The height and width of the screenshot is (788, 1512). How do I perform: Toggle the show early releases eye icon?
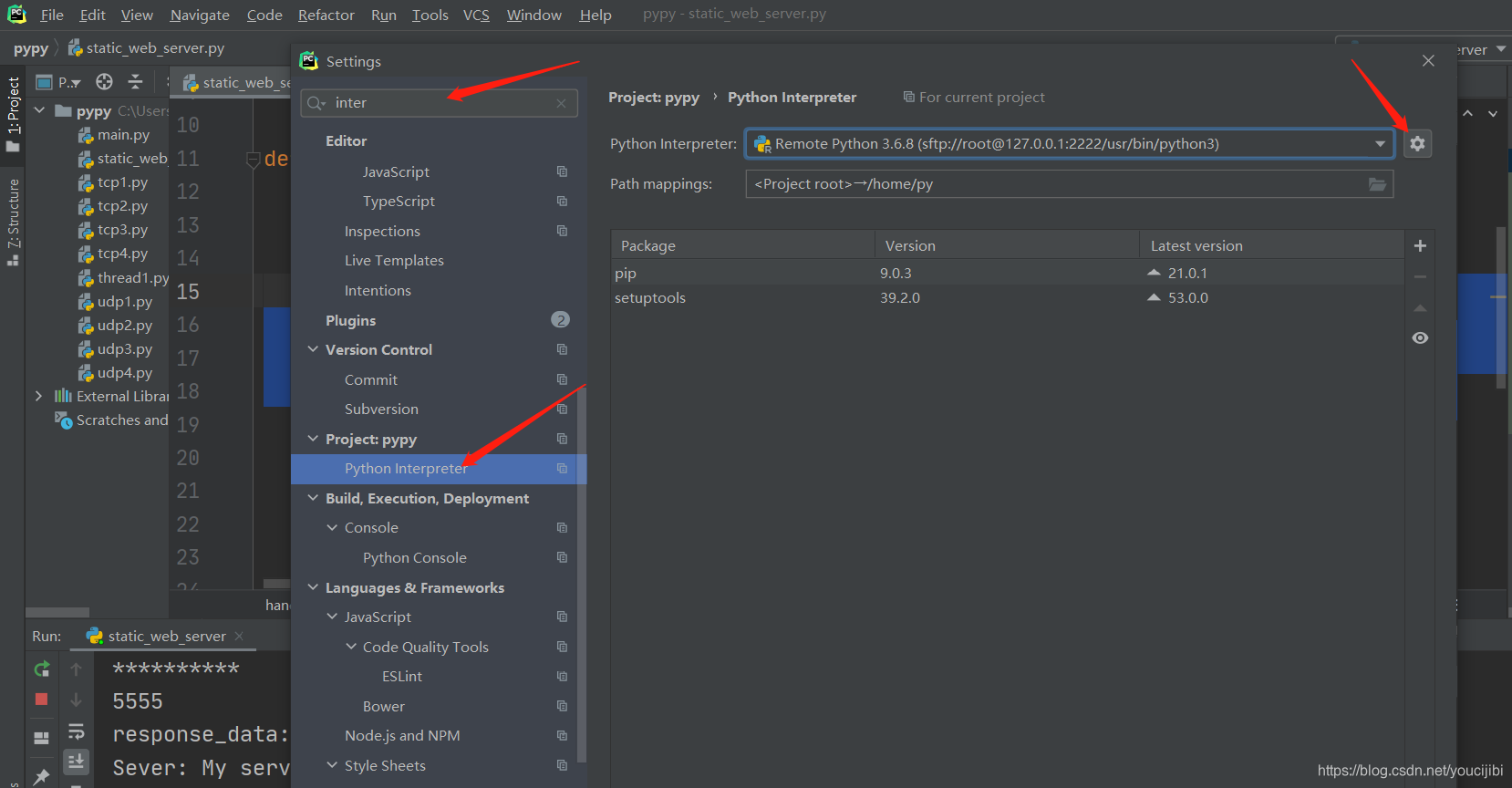tap(1420, 337)
